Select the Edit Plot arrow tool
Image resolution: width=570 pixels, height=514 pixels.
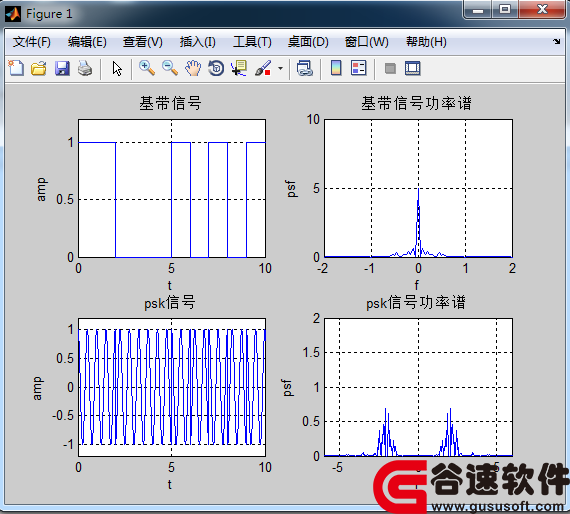[117, 68]
